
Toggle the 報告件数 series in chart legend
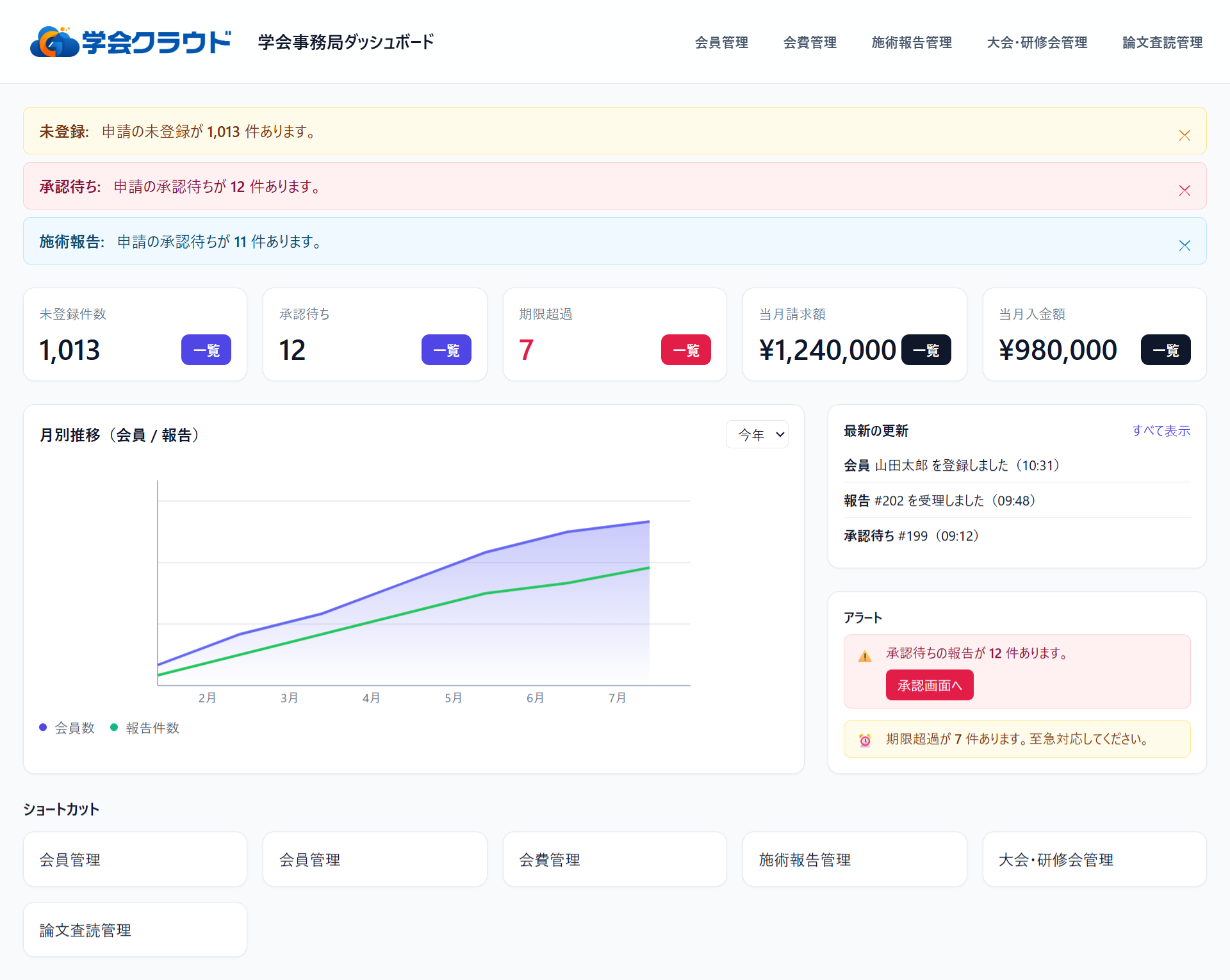(x=145, y=728)
